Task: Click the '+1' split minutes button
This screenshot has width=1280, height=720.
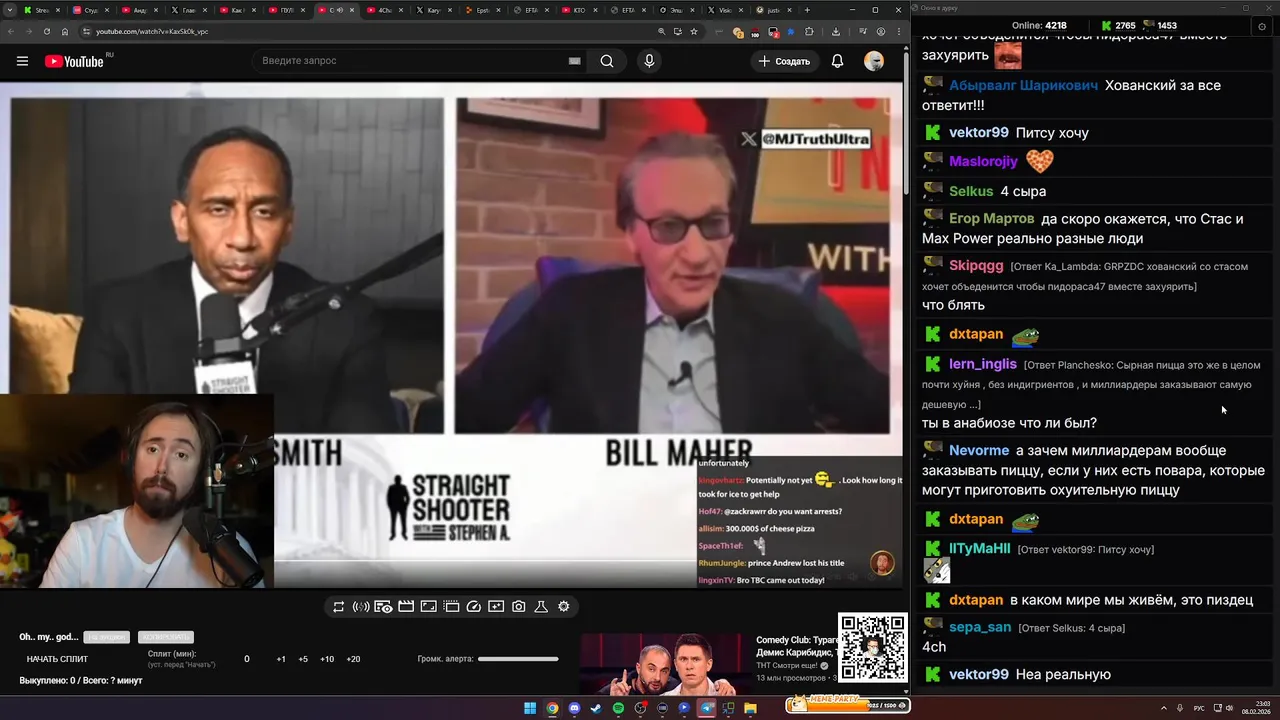Action: tap(281, 659)
